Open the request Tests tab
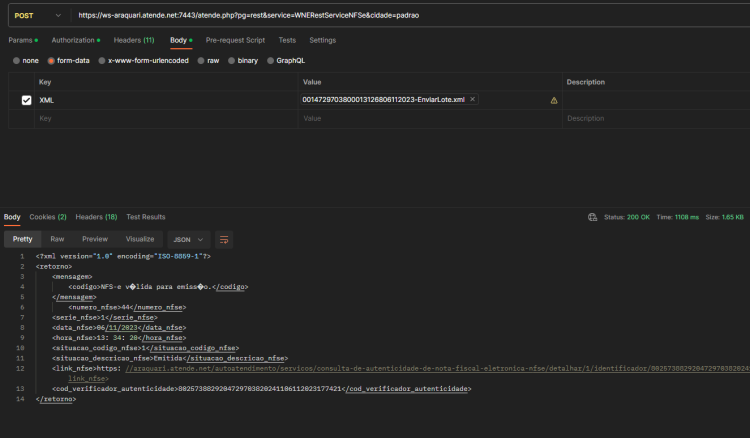This screenshot has height=438, width=750. 287,40
